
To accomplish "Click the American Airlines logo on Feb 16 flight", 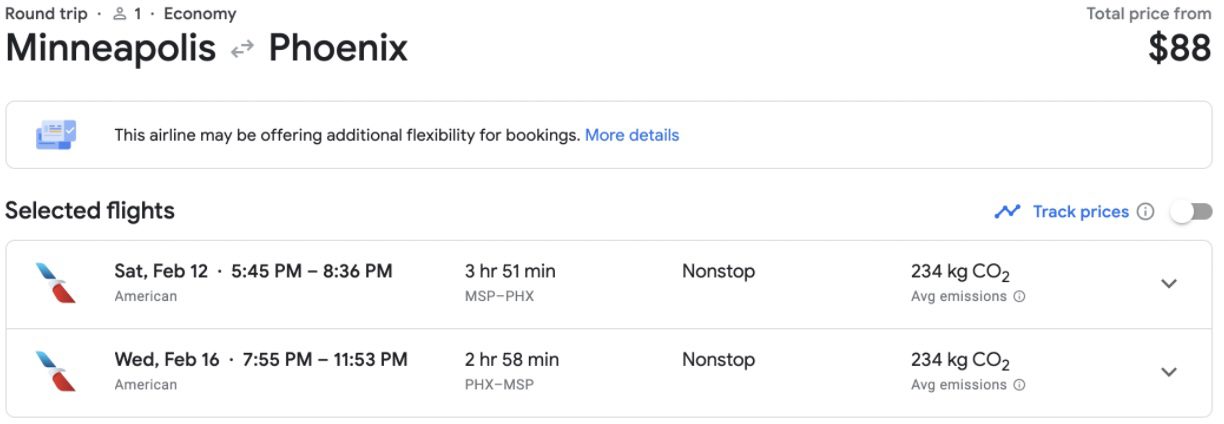I will [55, 371].
